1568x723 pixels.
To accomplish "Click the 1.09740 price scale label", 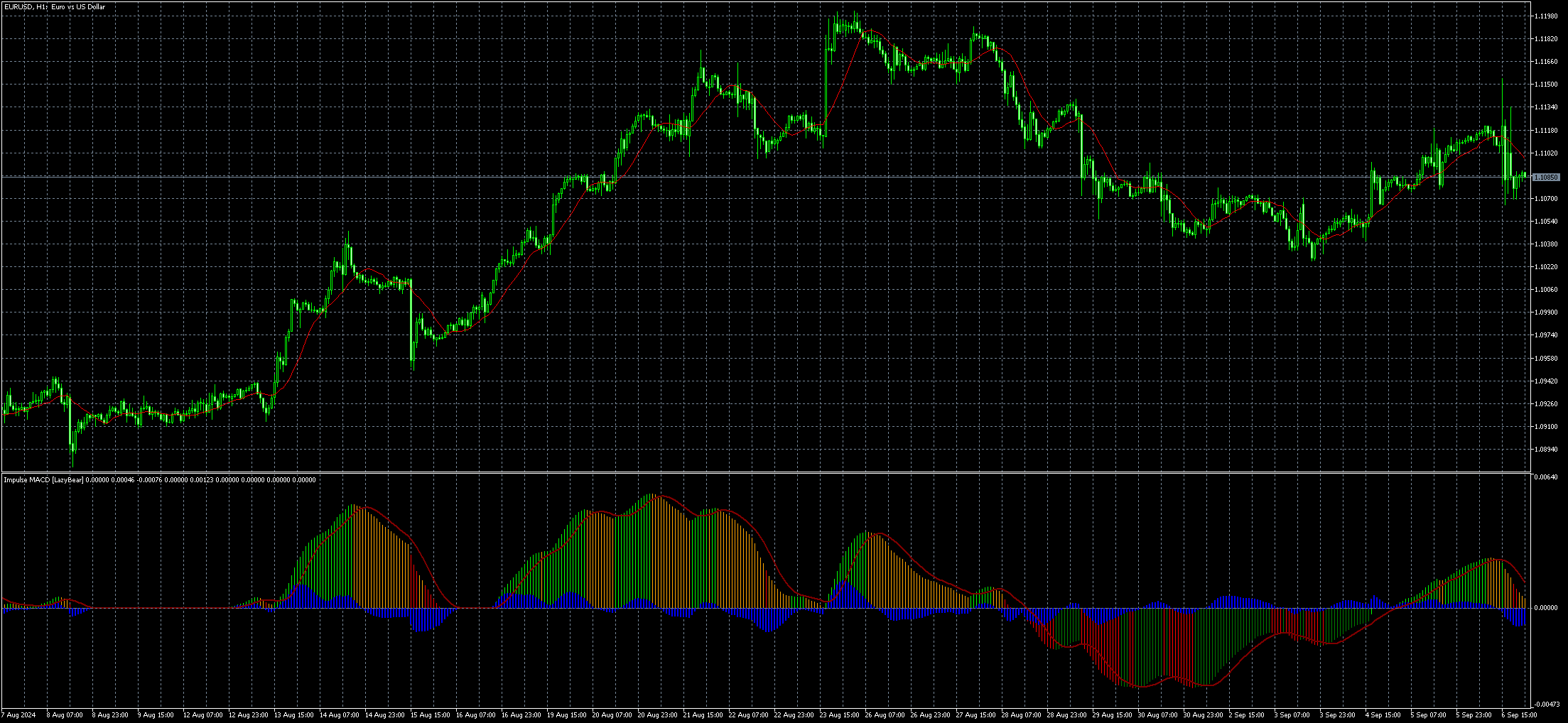I will pos(1545,335).
